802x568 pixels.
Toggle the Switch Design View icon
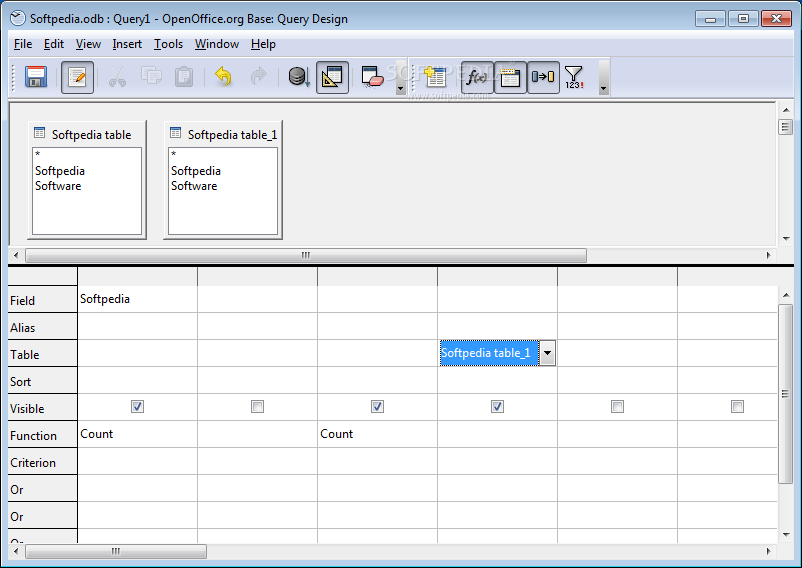(x=332, y=77)
